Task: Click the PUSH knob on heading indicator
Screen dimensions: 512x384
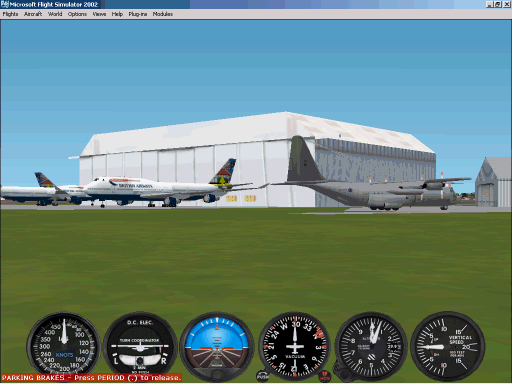Action: click(x=263, y=376)
